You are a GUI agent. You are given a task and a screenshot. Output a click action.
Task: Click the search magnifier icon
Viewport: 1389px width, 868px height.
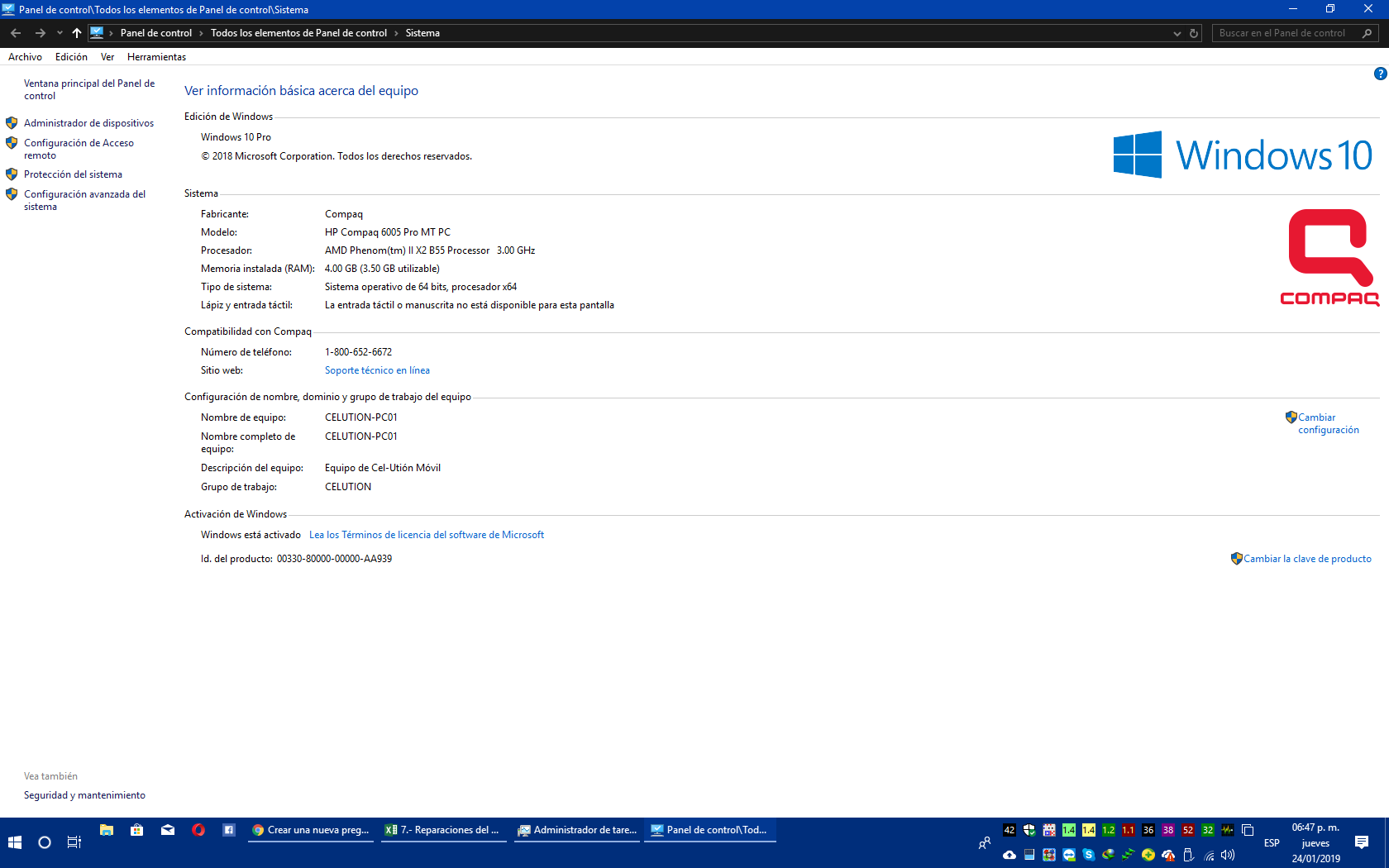pyautogui.click(x=1368, y=33)
